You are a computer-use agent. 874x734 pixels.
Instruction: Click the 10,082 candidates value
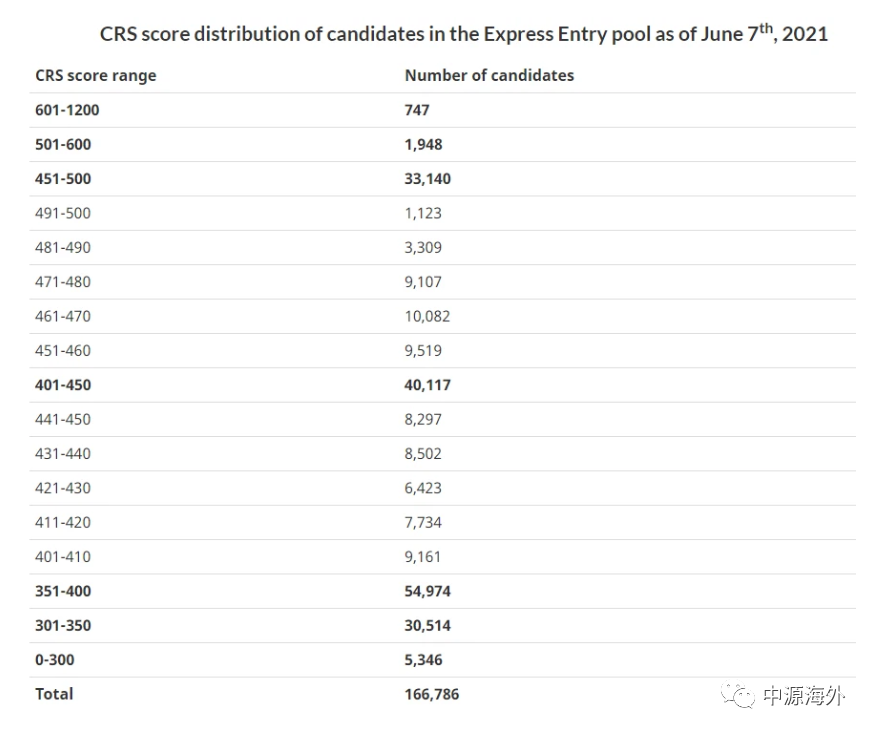tap(427, 316)
